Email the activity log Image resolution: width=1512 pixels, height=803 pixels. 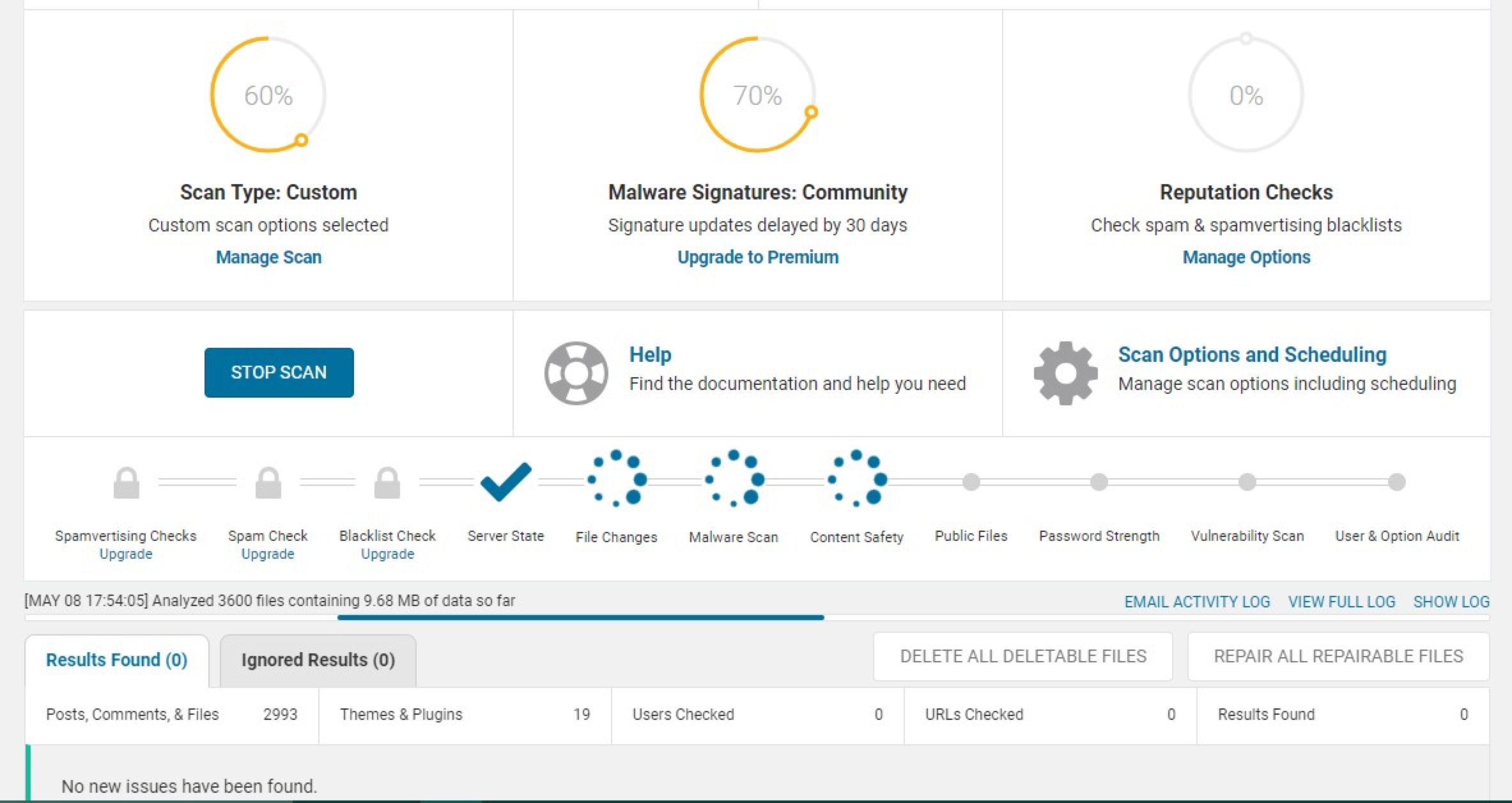[x=1197, y=602]
